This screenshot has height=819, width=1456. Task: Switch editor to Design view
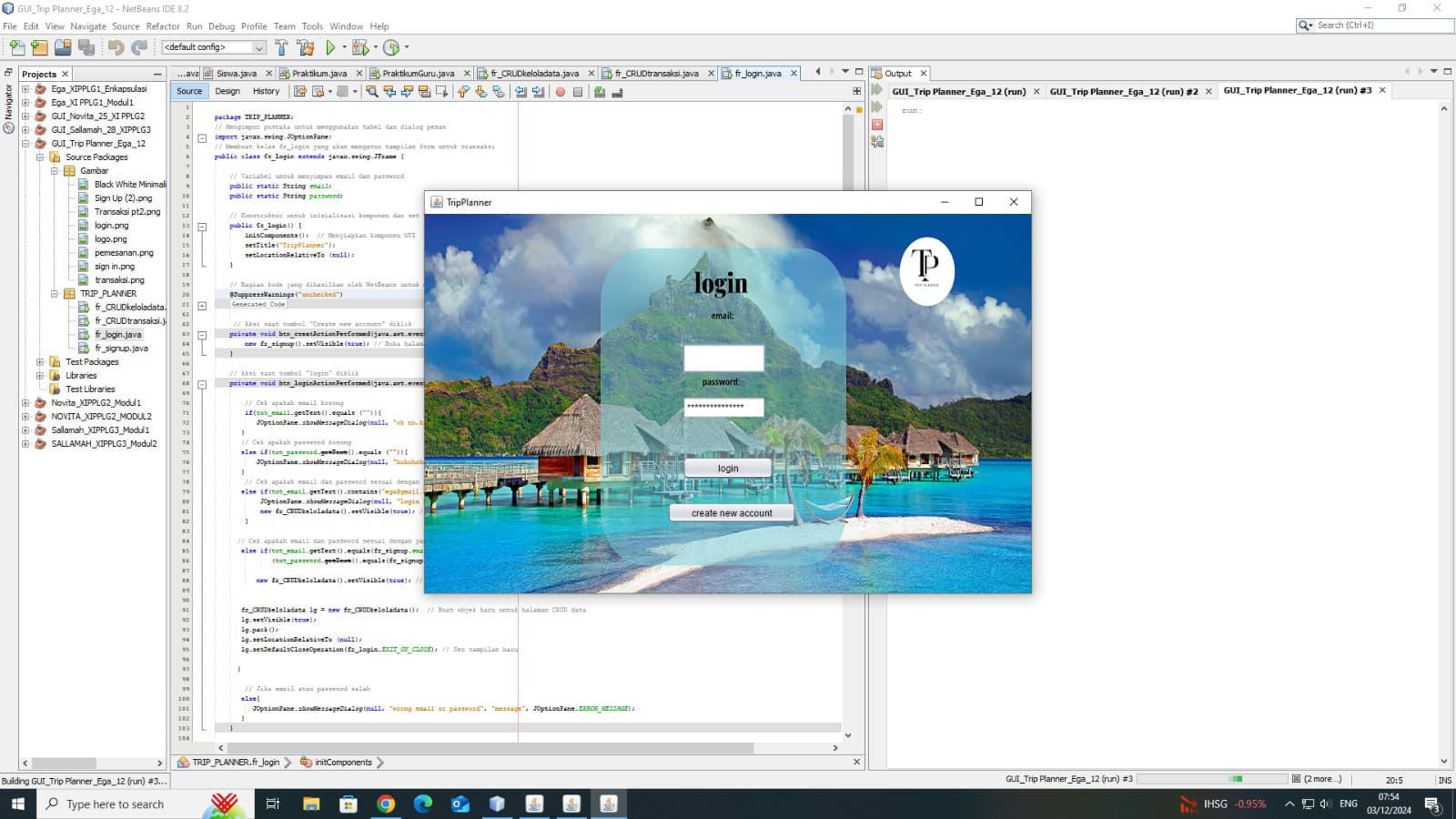point(227,91)
